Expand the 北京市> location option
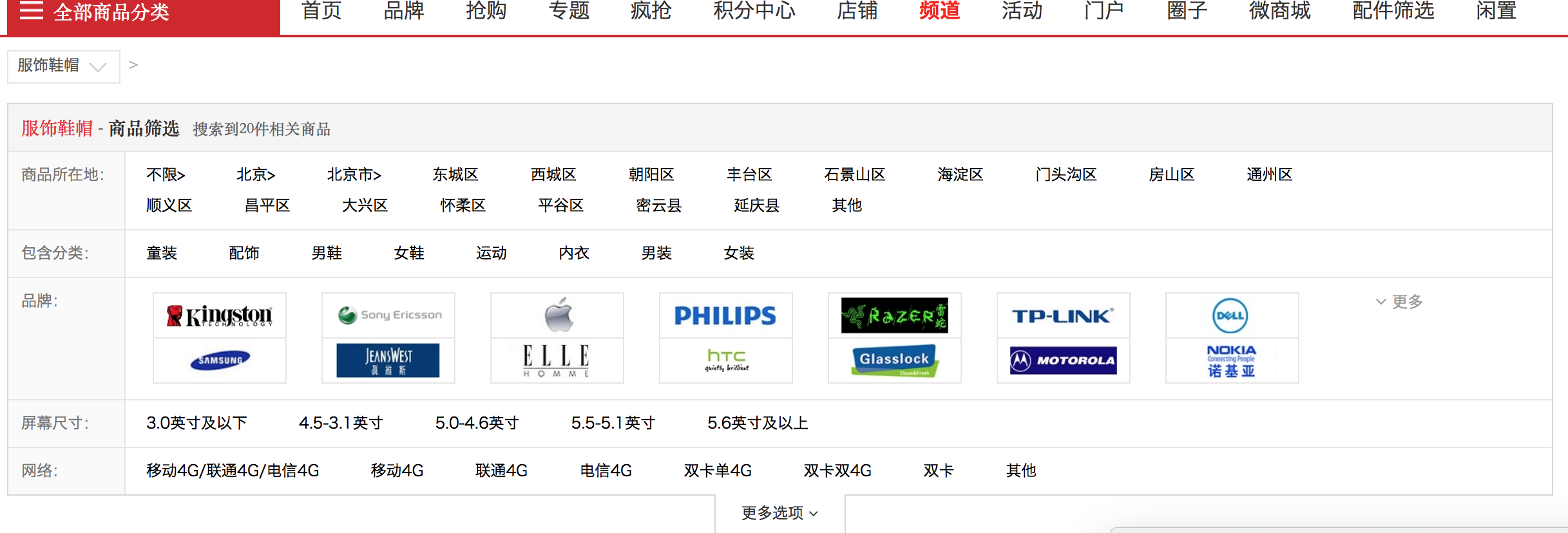This screenshot has height=533, width=1568. point(354,174)
